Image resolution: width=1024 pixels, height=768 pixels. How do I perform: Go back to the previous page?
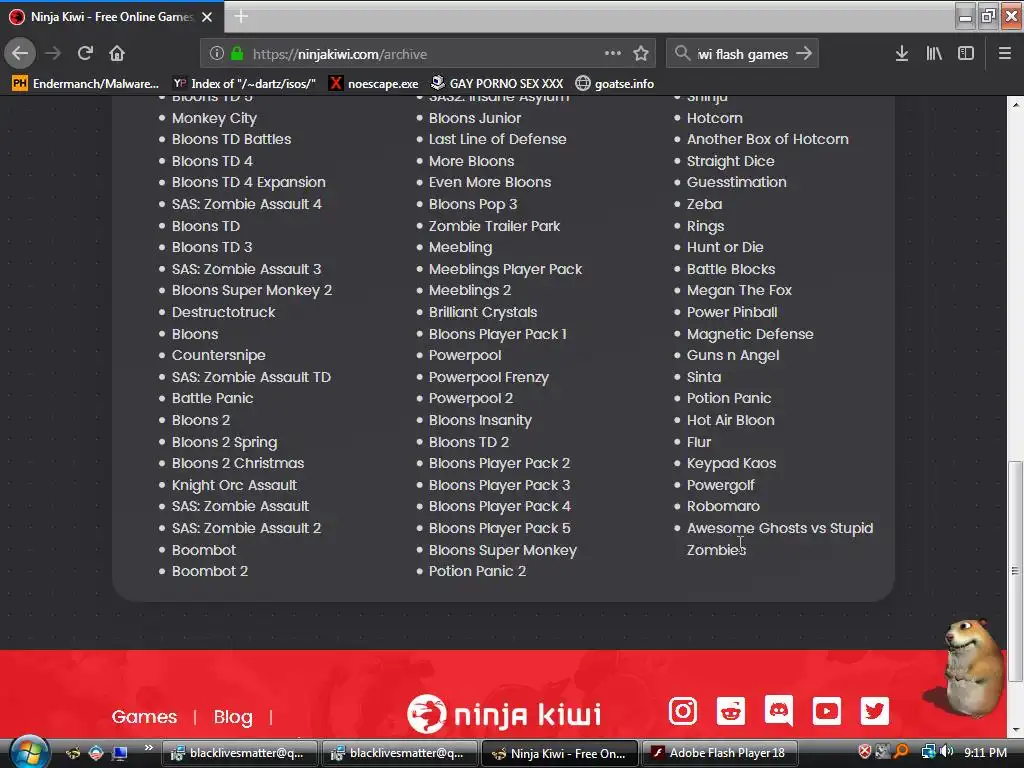20,54
